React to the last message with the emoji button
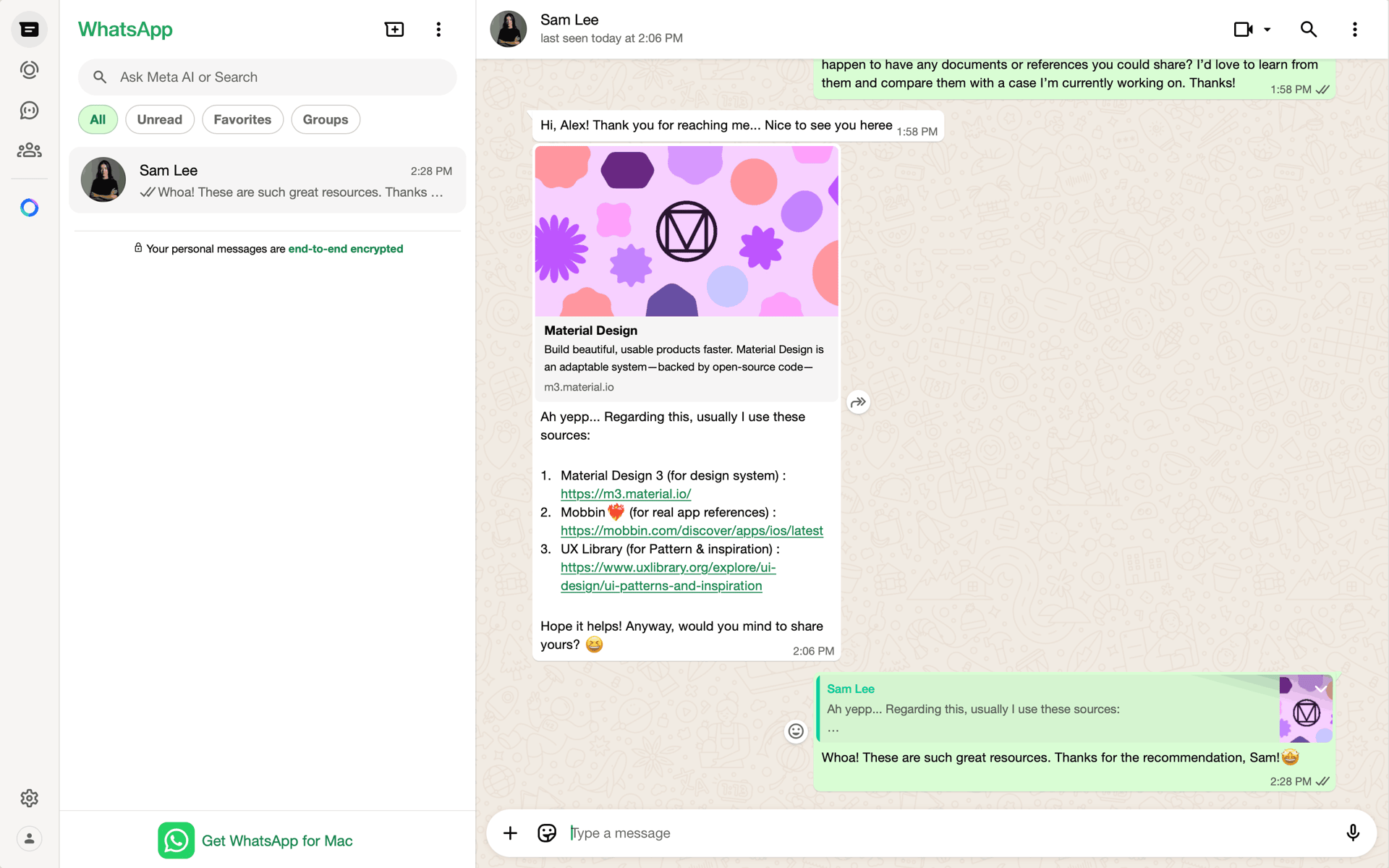1389x868 pixels. coord(796,731)
